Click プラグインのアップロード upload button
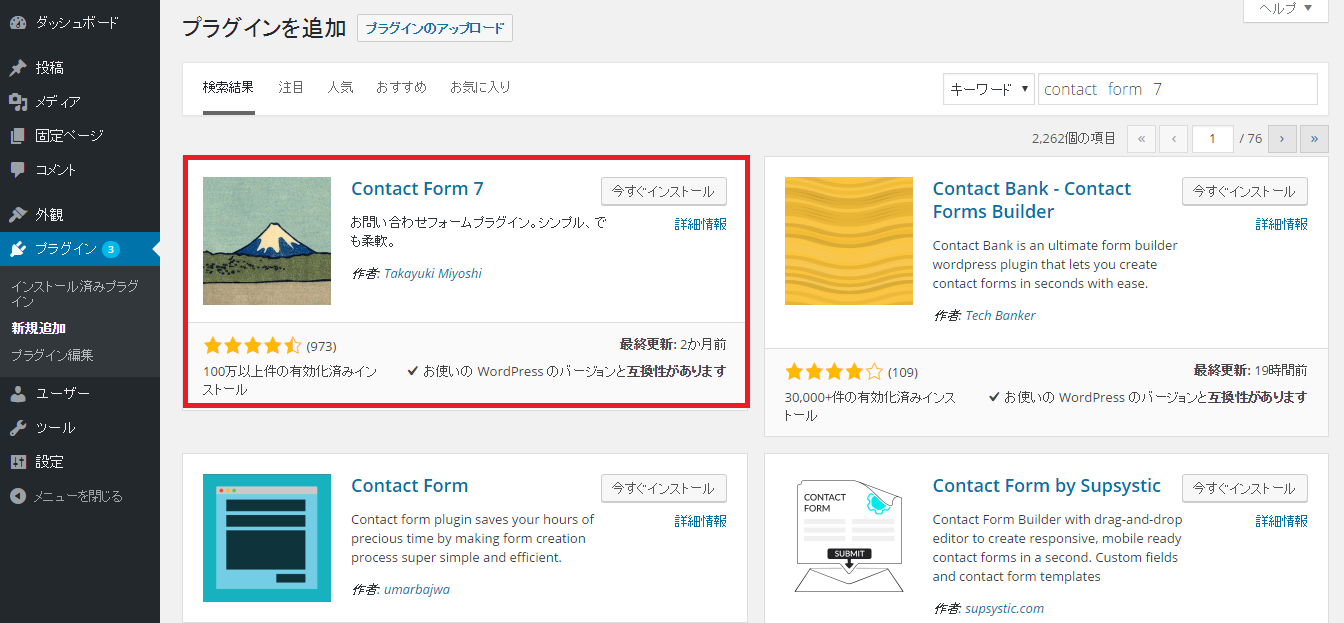Viewport: 1344px width, 623px height. click(434, 28)
